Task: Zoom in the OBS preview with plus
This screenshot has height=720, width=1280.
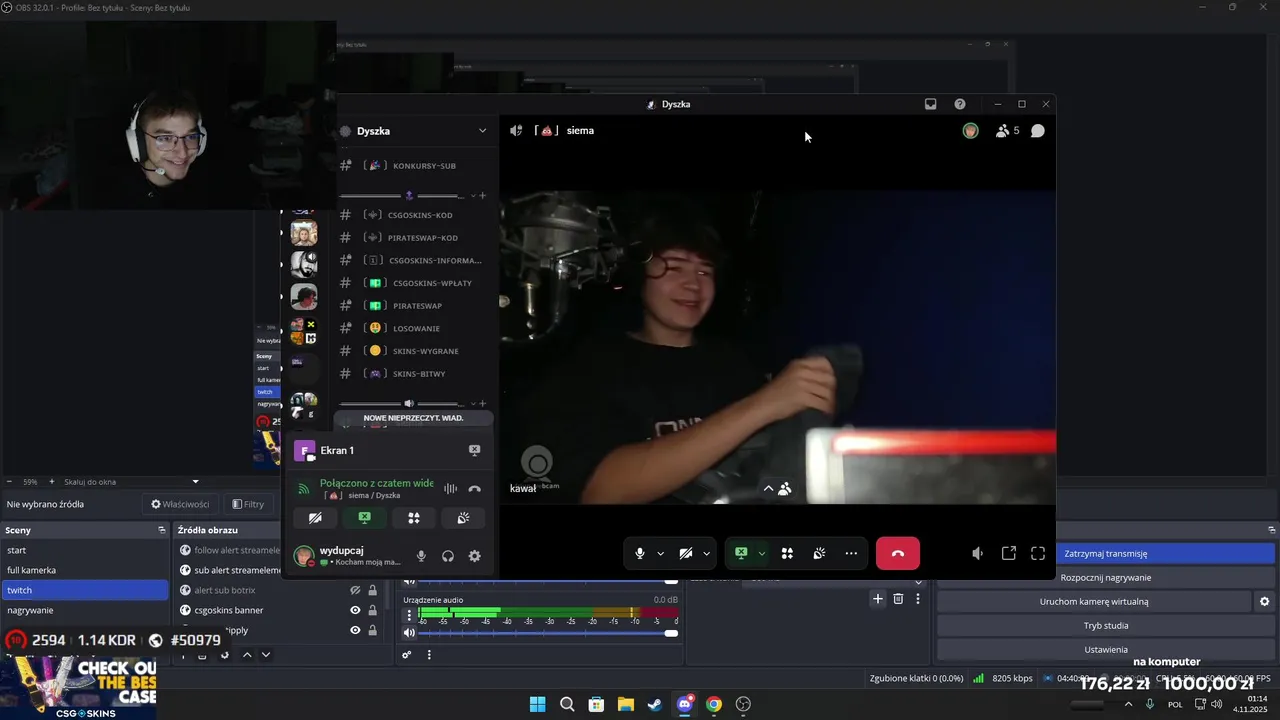Action: coord(52,482)
